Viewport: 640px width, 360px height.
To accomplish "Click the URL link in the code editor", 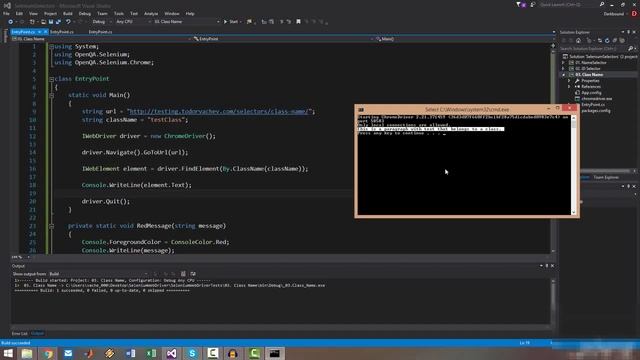I will click(x=220, y=111).
